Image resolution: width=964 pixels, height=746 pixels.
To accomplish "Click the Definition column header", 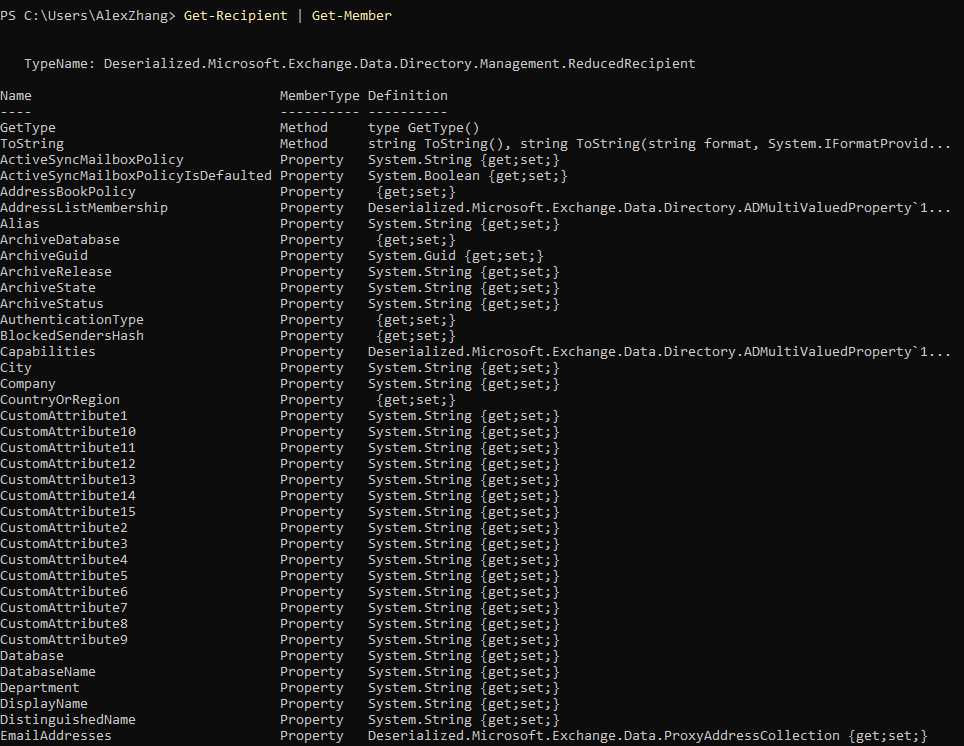I will pos(408,95).
